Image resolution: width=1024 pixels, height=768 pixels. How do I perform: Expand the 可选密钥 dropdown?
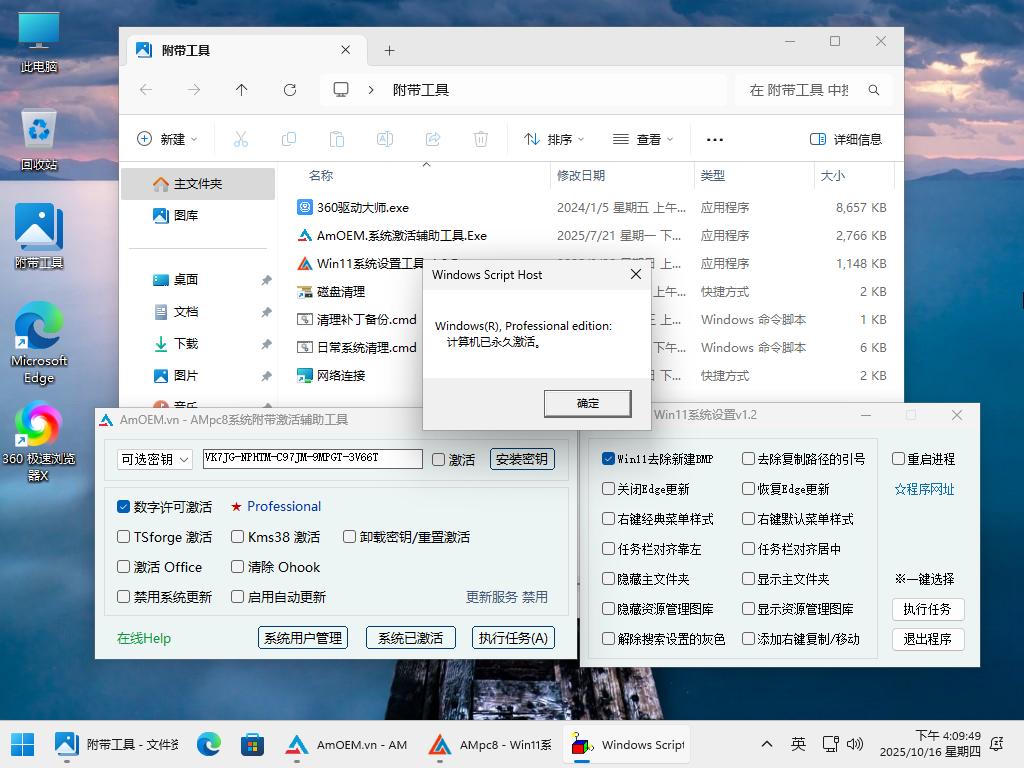click(154, 459)
